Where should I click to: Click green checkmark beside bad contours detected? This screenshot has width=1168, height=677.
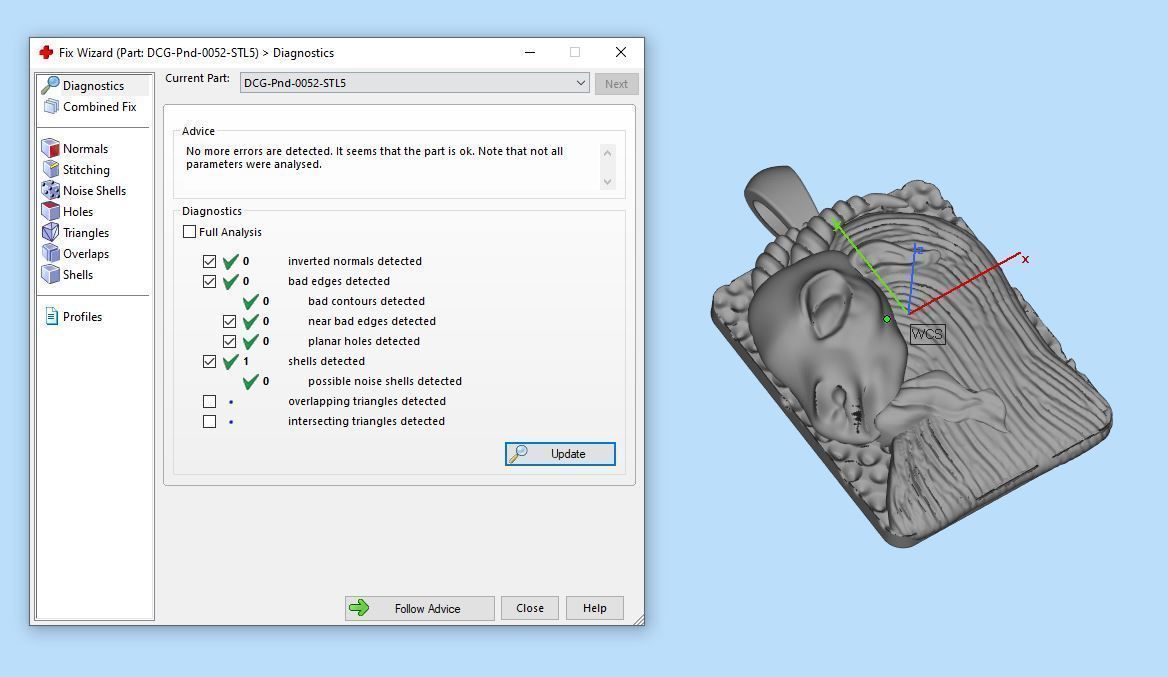(250, 301)
